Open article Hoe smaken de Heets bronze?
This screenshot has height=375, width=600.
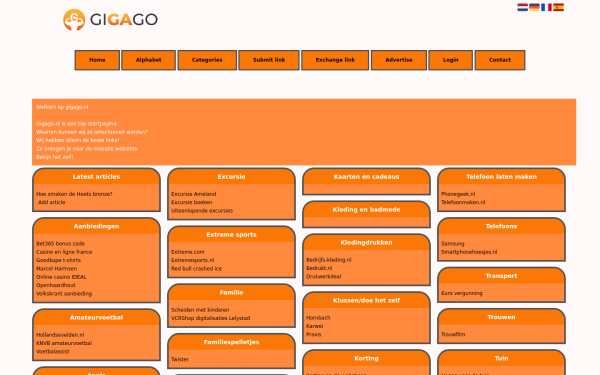74,194
